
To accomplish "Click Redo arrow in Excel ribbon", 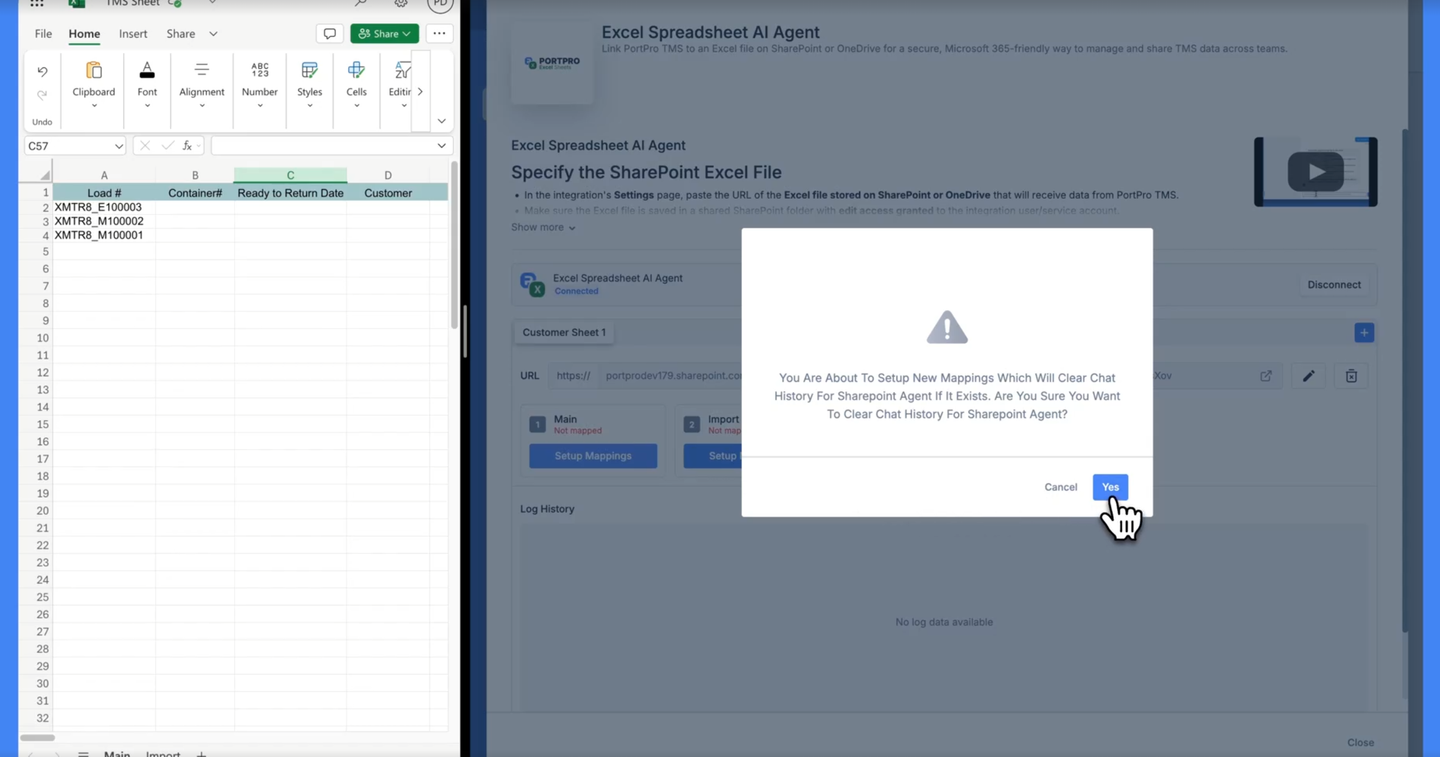I will pos(42,95).
